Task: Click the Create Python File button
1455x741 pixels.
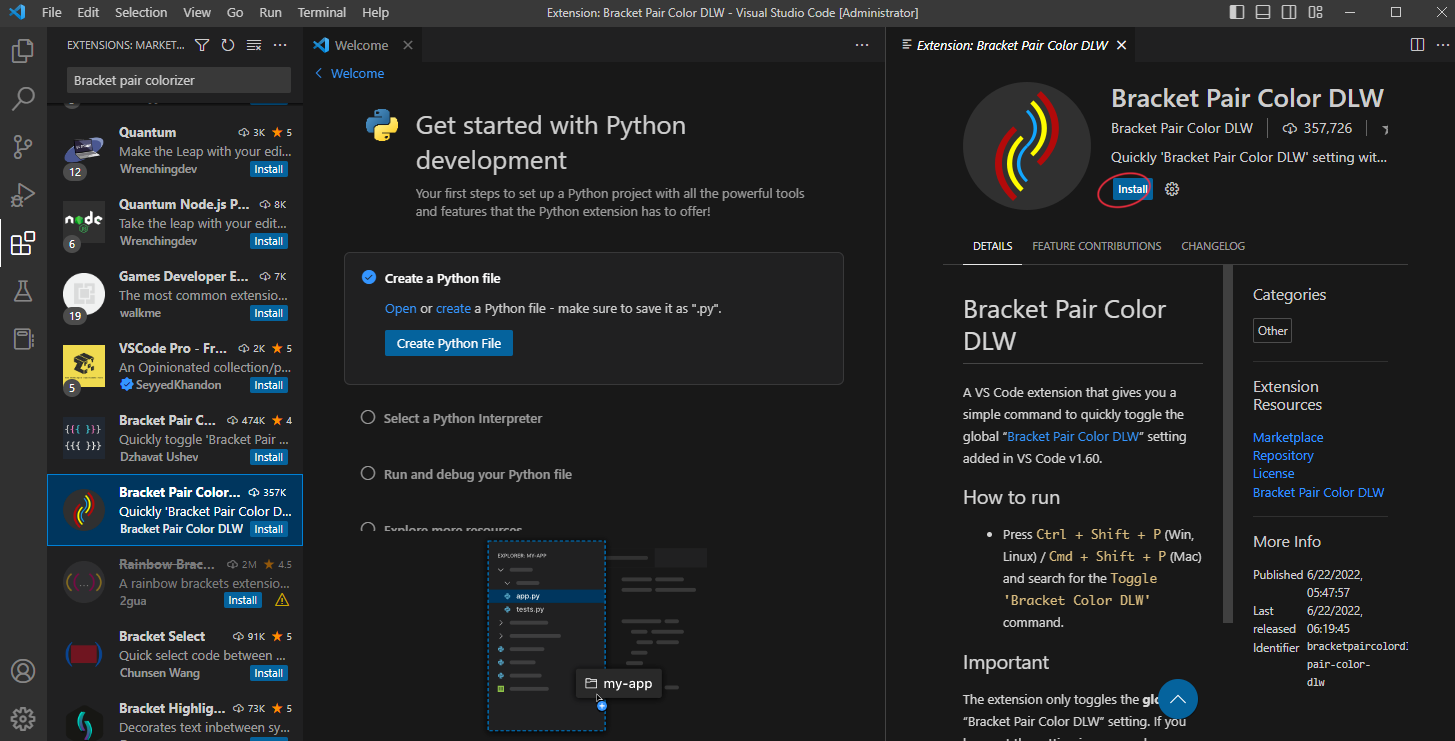Action: pos(449,343)
